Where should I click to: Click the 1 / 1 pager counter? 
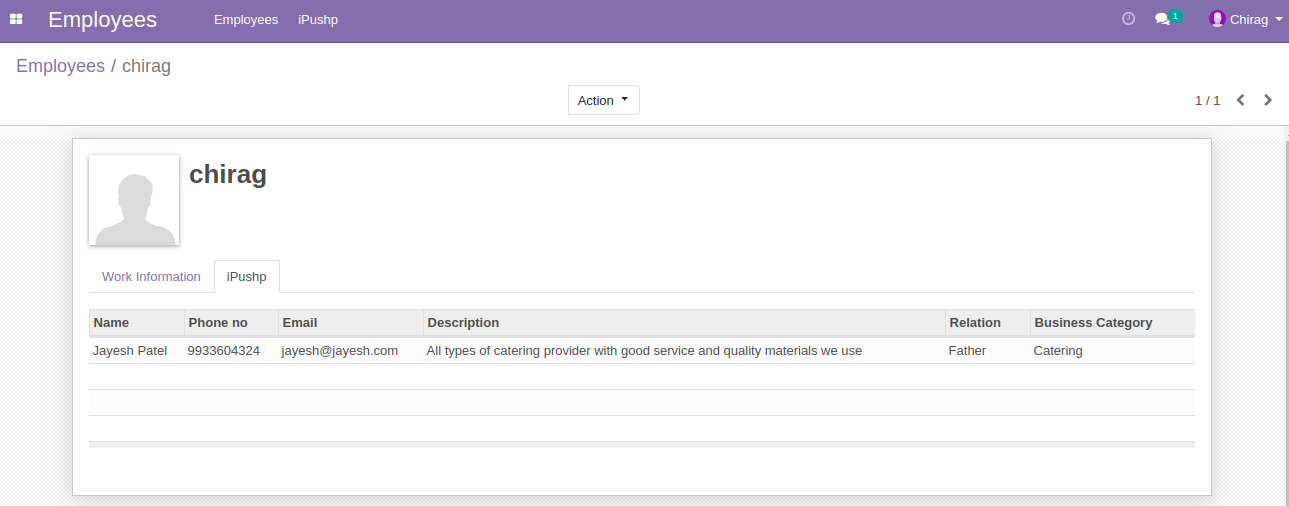(1207, 101)
